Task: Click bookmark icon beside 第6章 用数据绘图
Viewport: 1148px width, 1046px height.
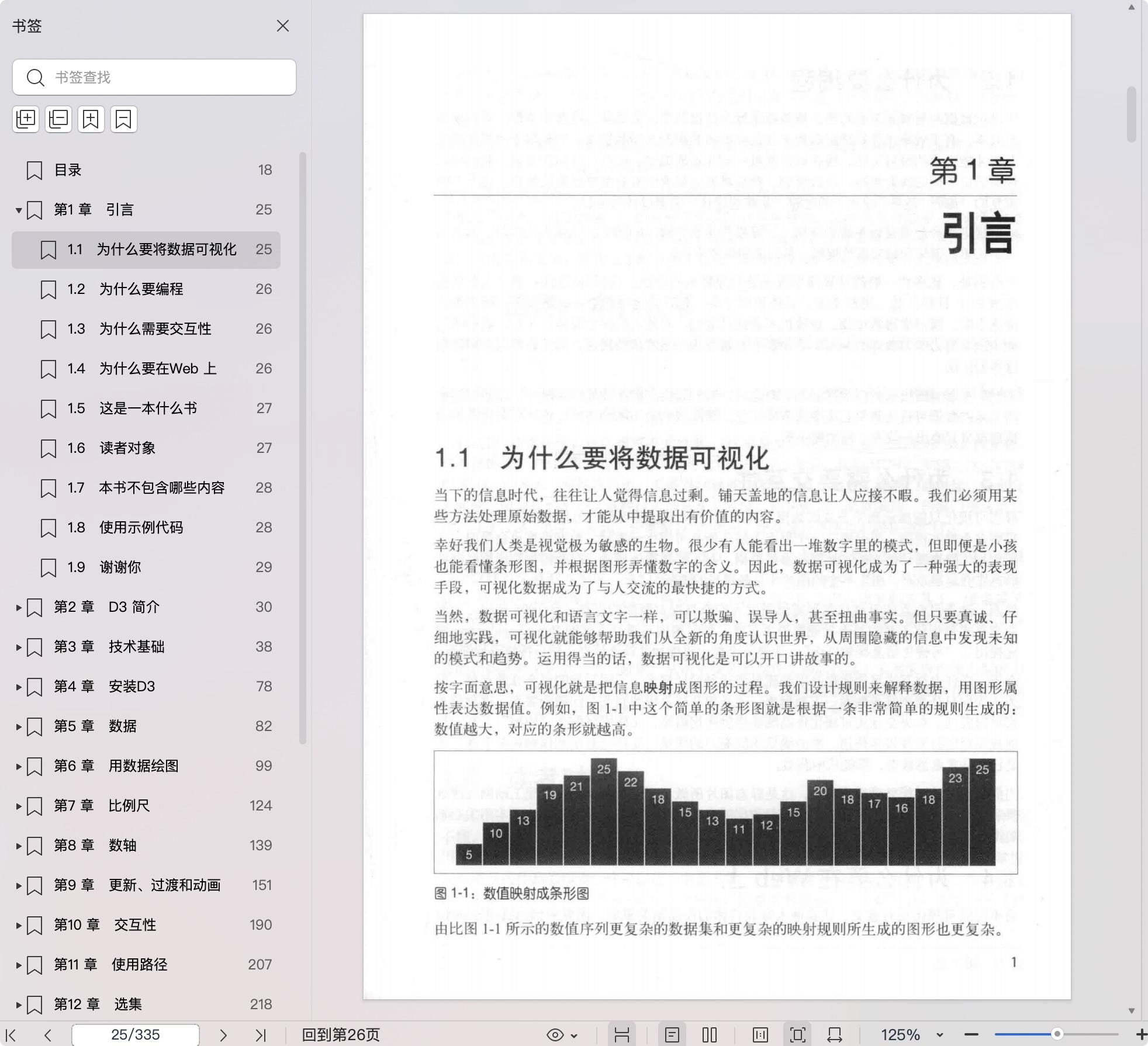Action: coord(34,767)
